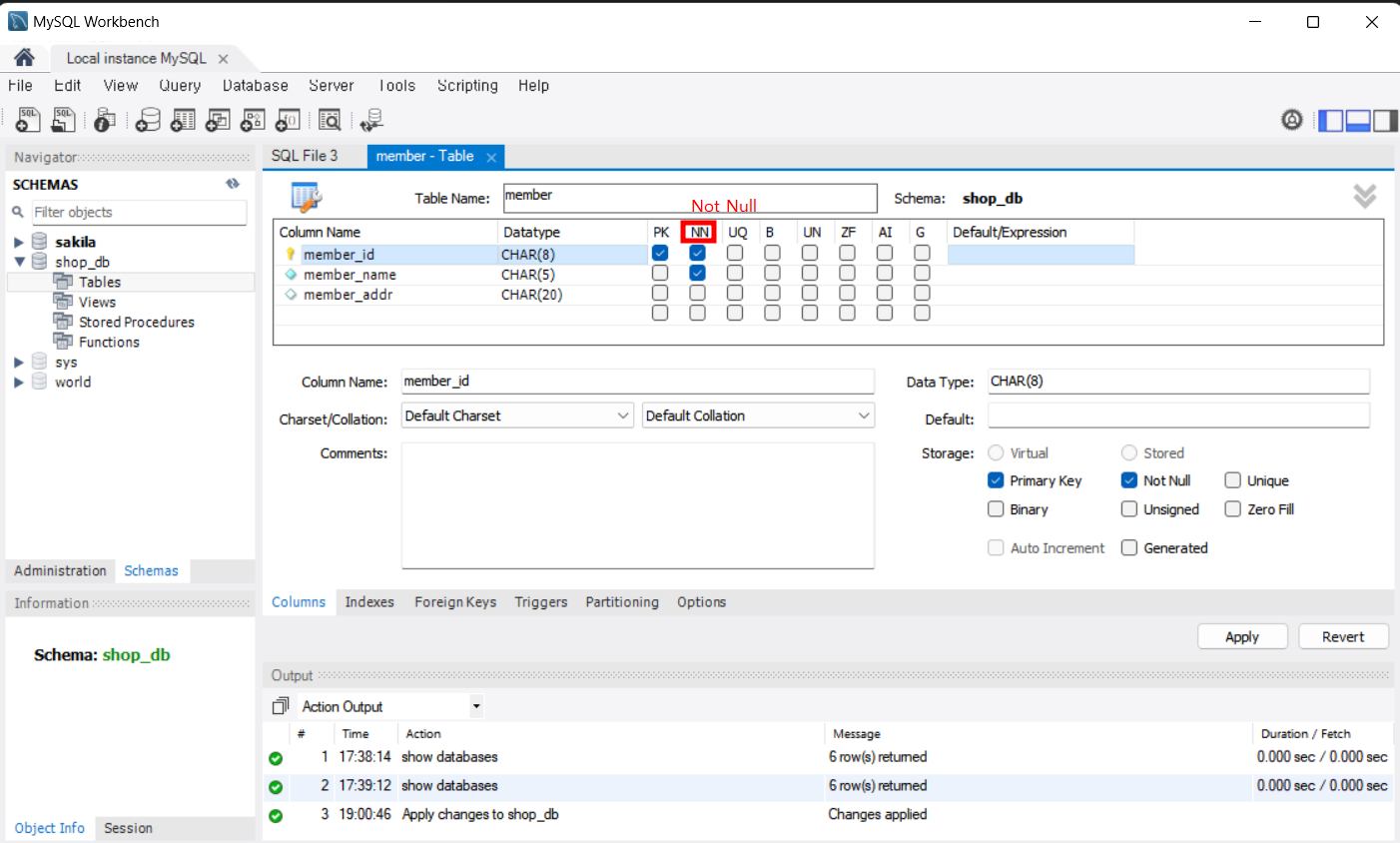Collapse table editor header with double chevron

coord(1365,196)
